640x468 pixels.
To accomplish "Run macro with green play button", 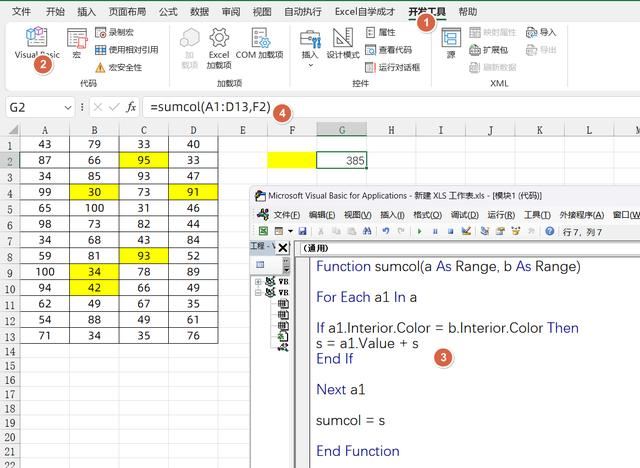I will pos(419,231).
